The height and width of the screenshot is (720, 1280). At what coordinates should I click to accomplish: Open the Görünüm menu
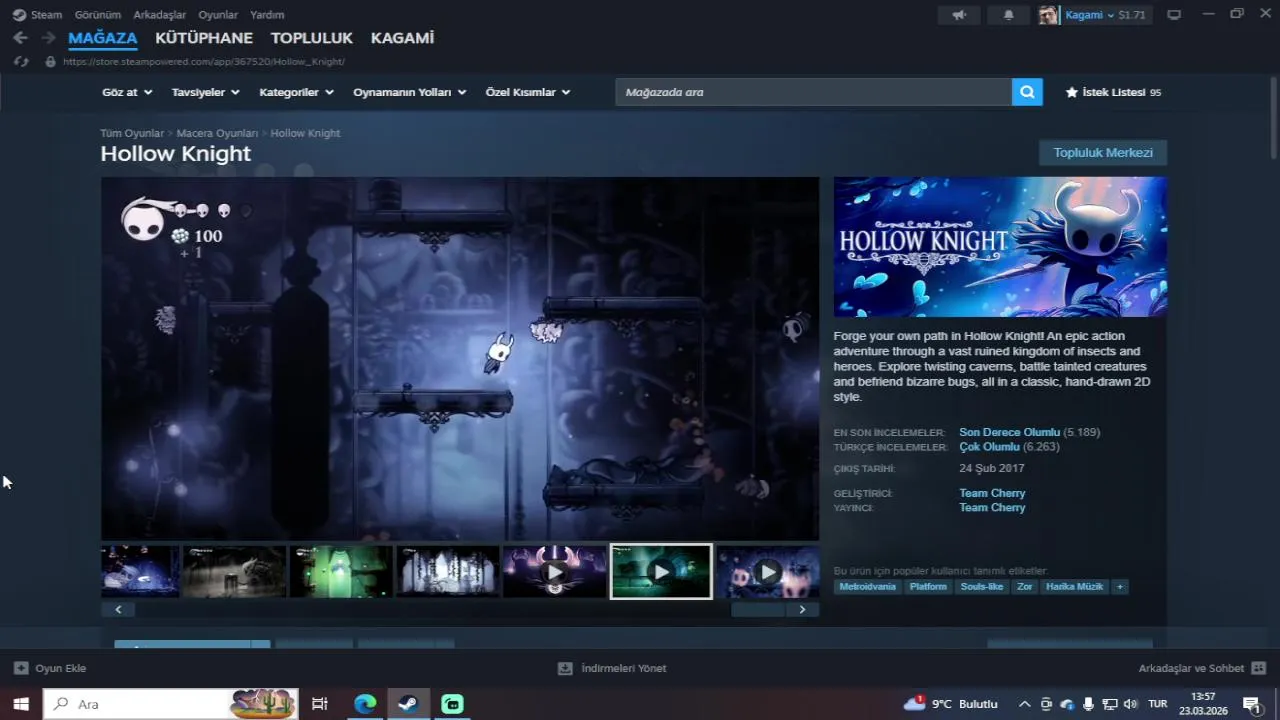98,15
